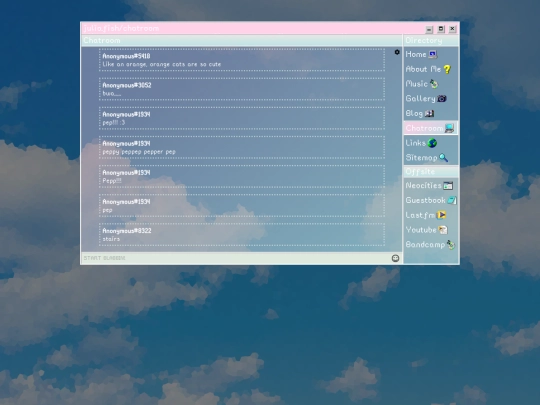This screenshot has height=405, width=540.
Task: Visit the Neocities offsite link
Action: point(423,186)
